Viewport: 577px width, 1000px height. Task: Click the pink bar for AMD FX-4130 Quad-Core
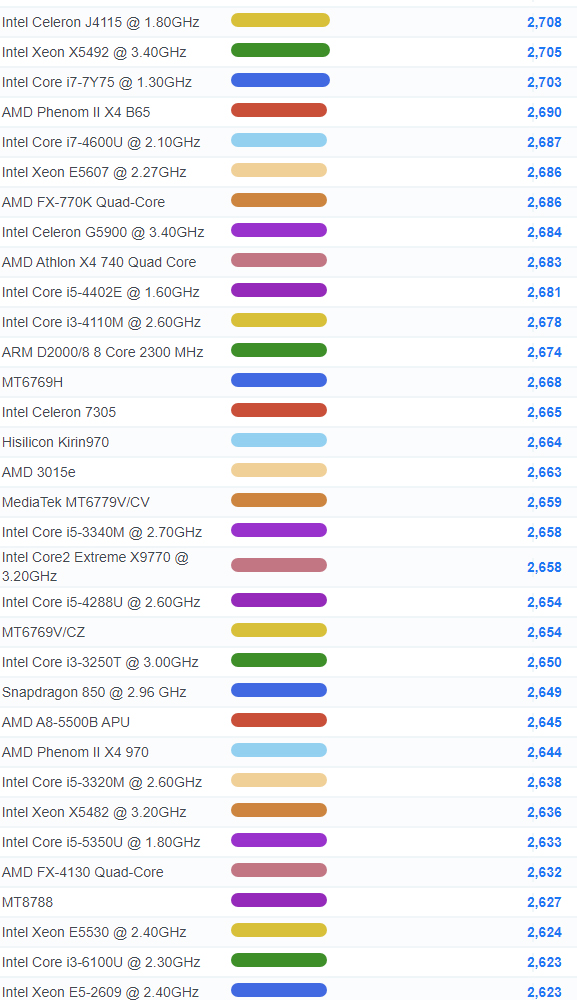point(279,870)
